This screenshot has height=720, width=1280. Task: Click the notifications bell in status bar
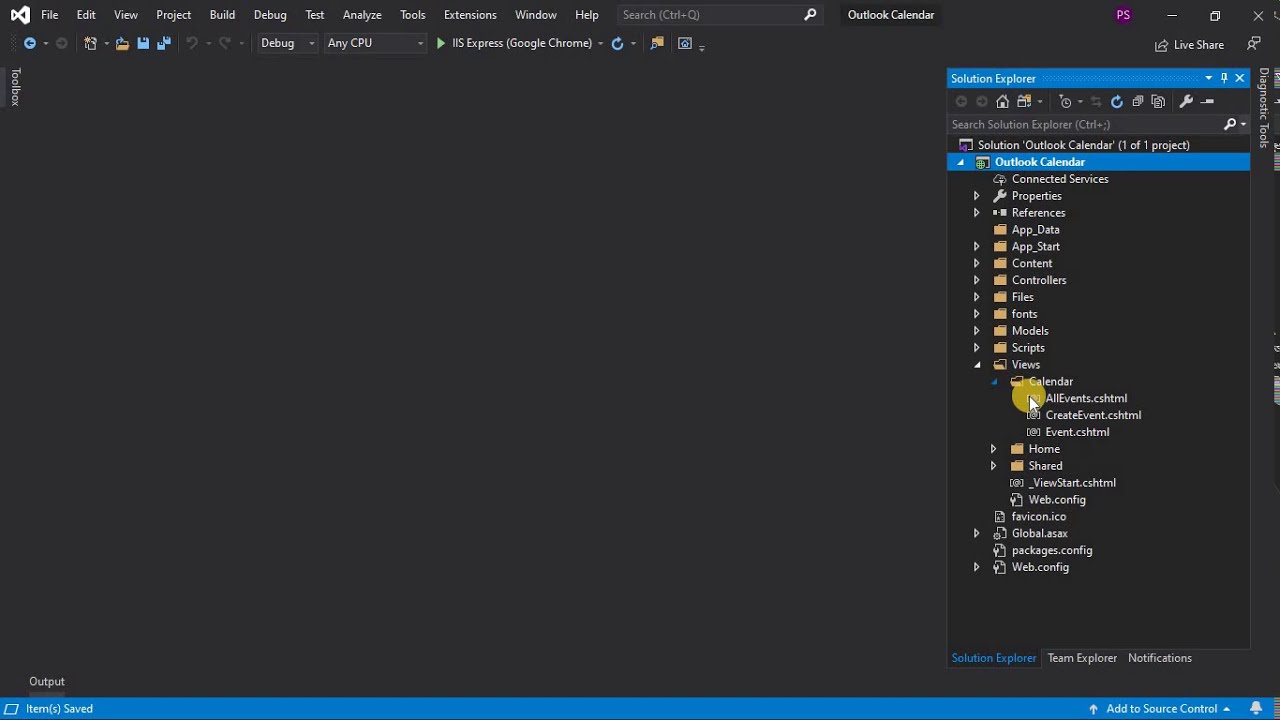[x=1256, y=709]
